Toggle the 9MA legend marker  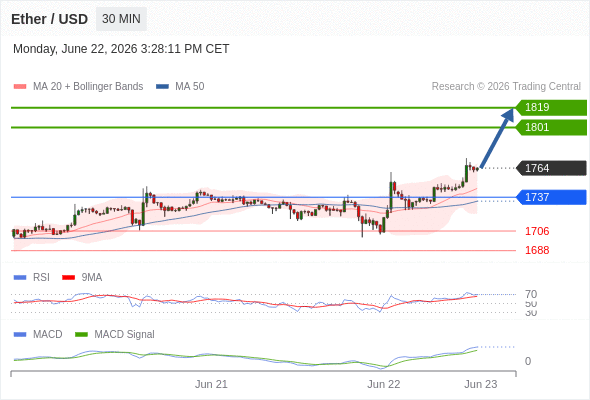[x=68, y=278]
